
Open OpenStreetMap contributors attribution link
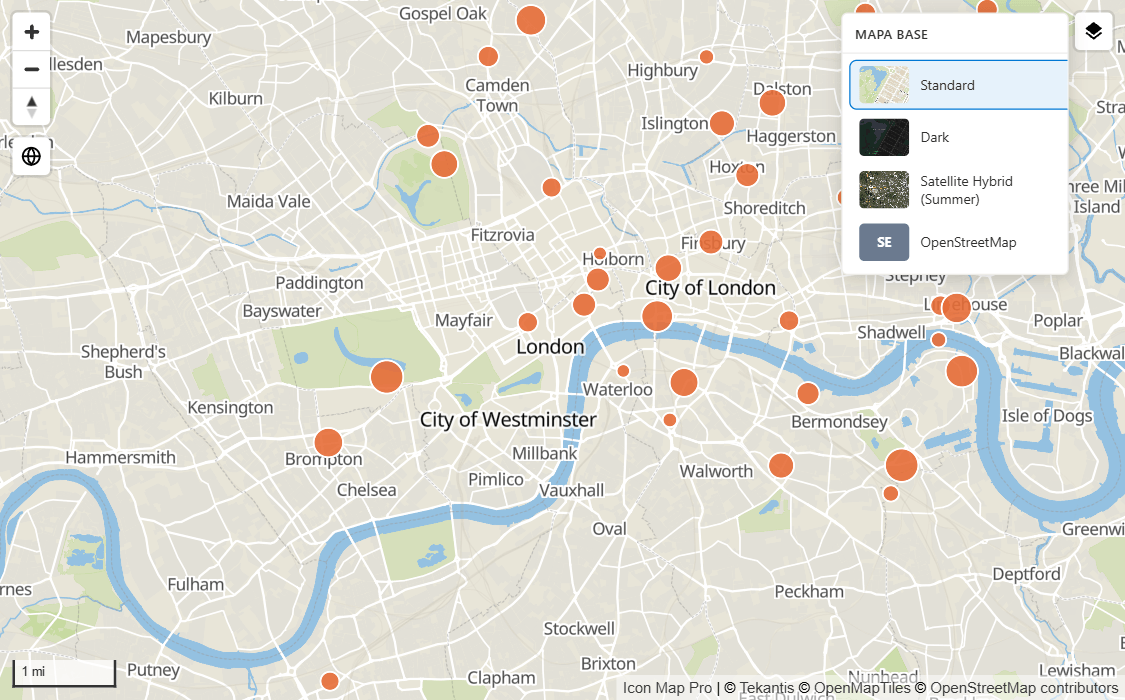point(1017,688)
